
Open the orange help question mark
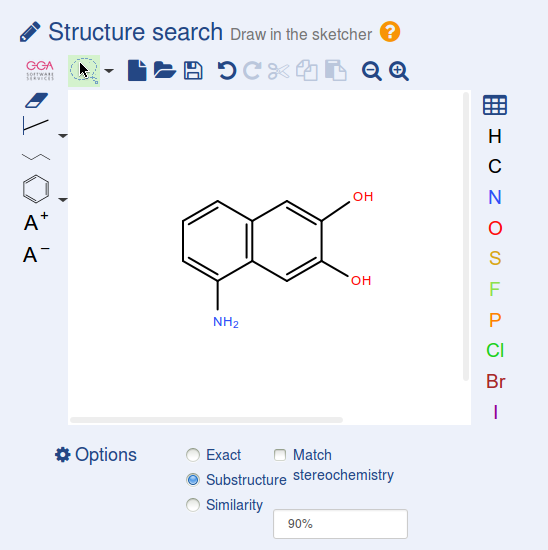[x=390, y=32]
